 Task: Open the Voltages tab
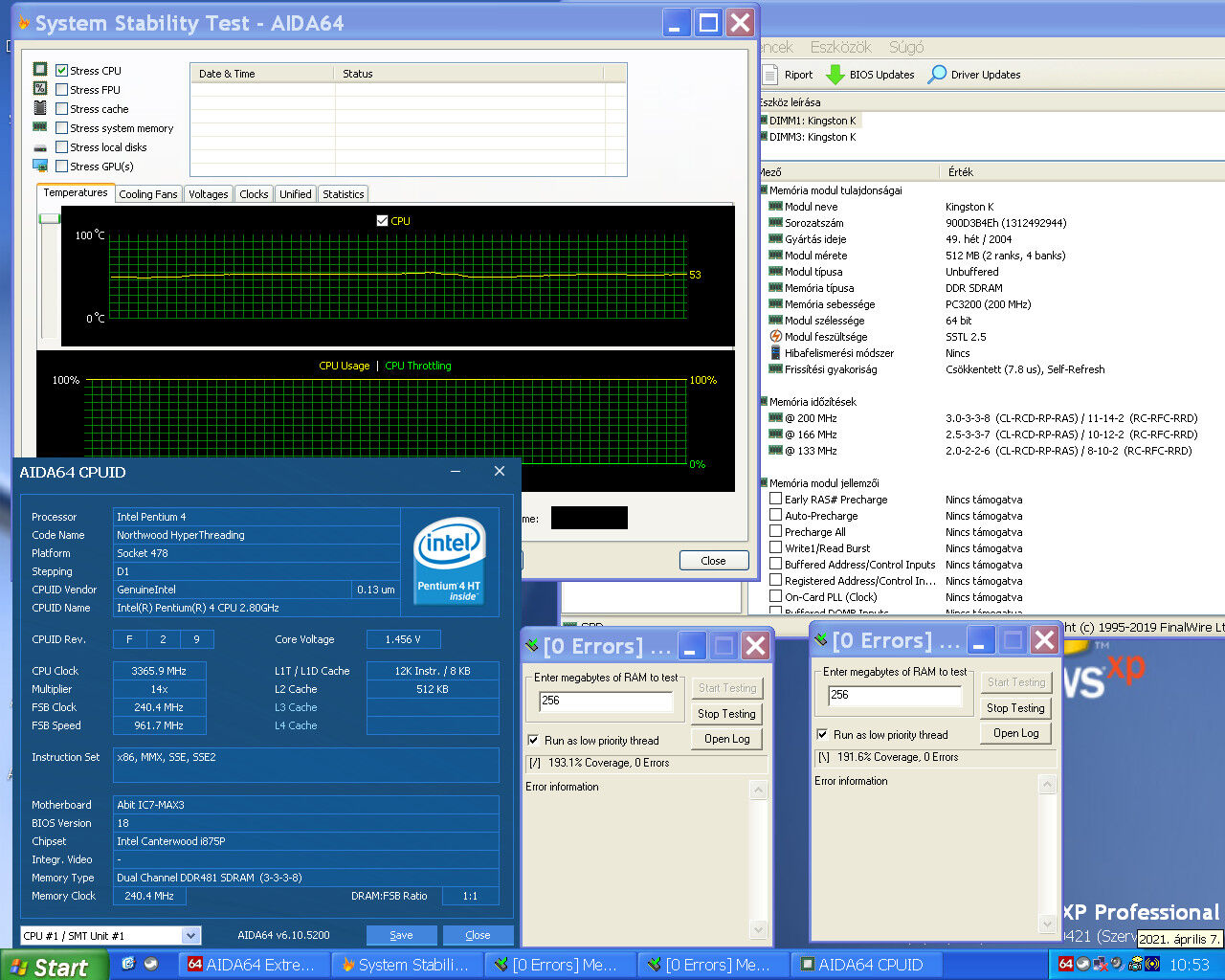pyautogui.click(x=209, y=194)
